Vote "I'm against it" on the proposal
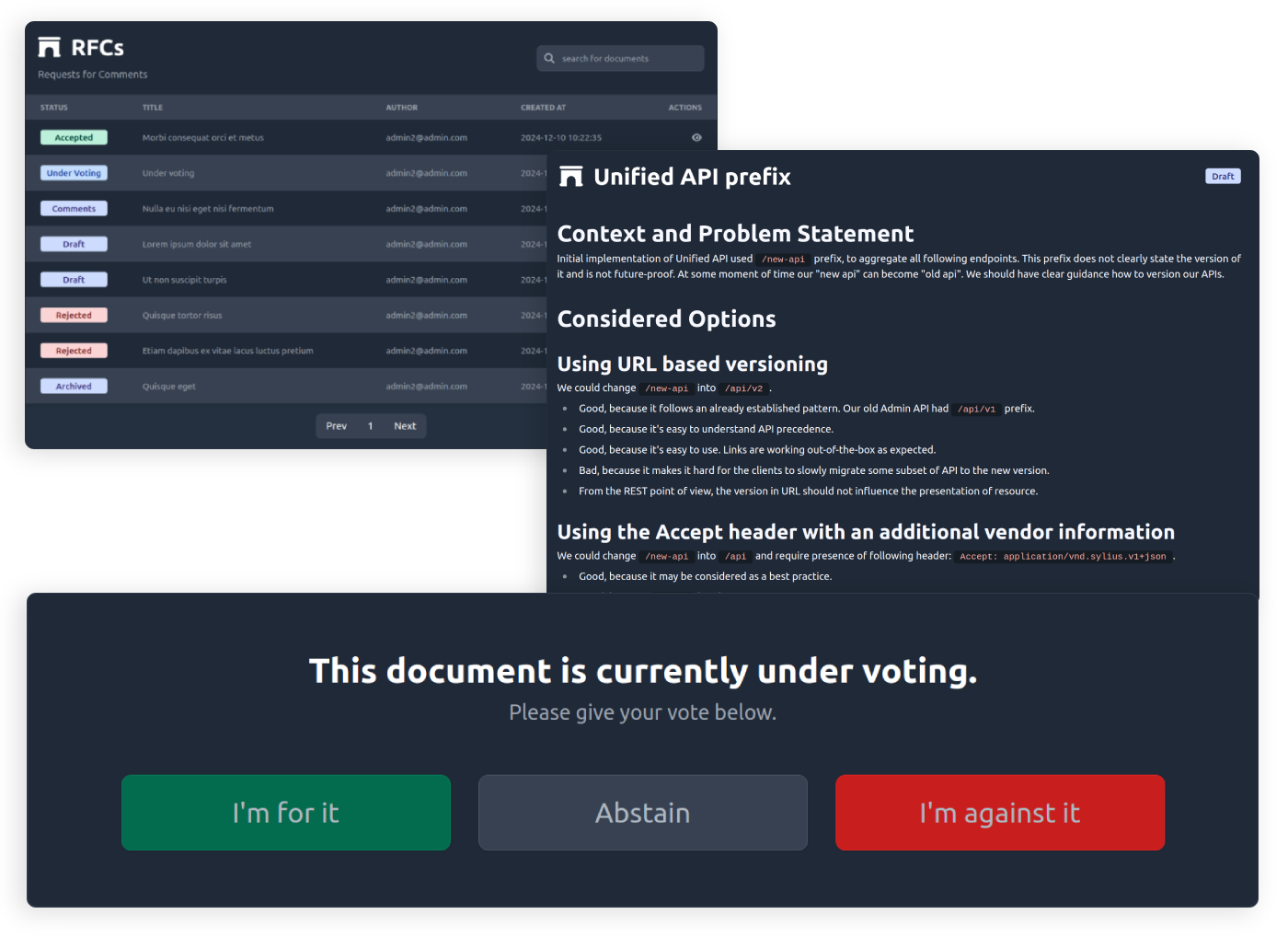This screenshot has height=937, width=1288. click(999, 813)
